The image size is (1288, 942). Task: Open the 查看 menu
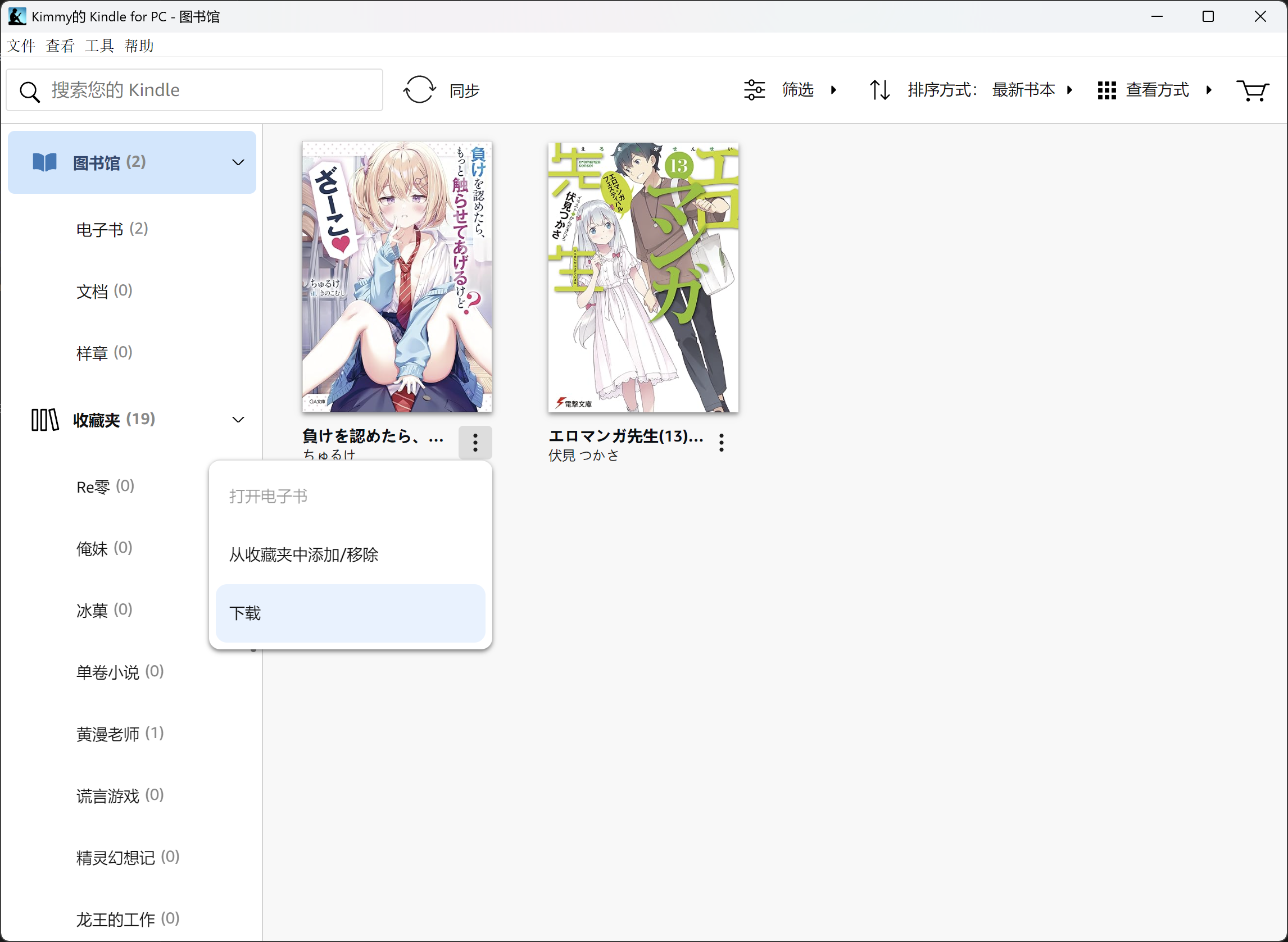click(x=61, y=45)
